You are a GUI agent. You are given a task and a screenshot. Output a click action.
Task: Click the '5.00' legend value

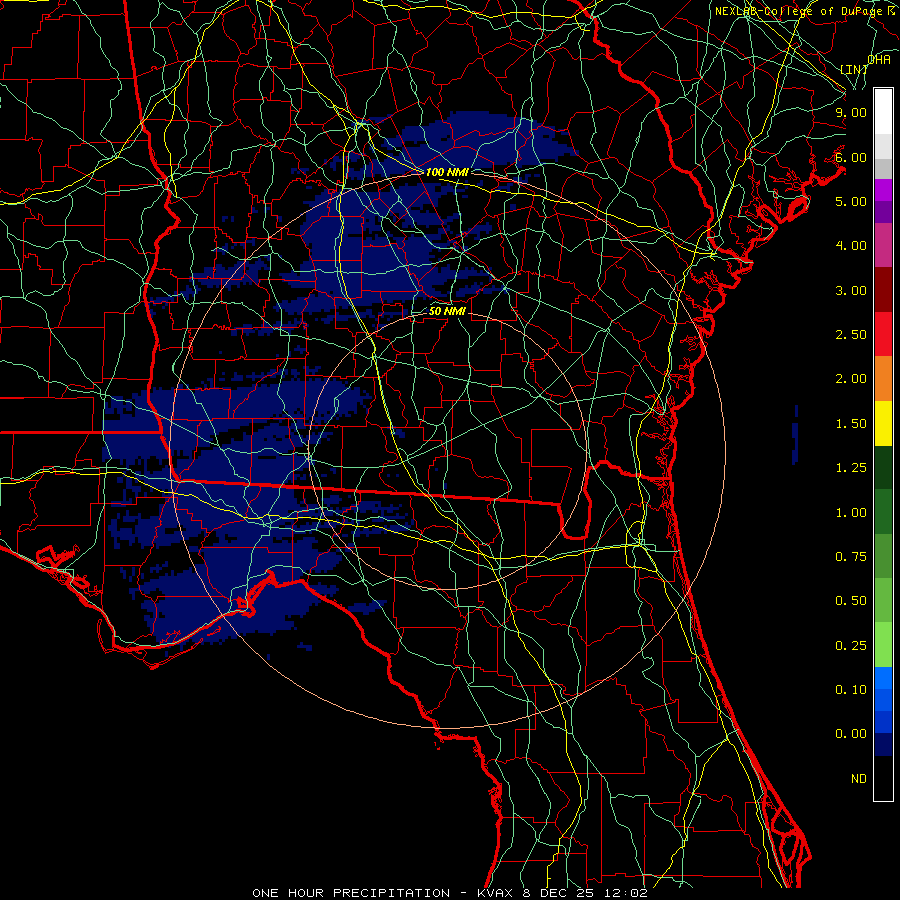[851, 201]
